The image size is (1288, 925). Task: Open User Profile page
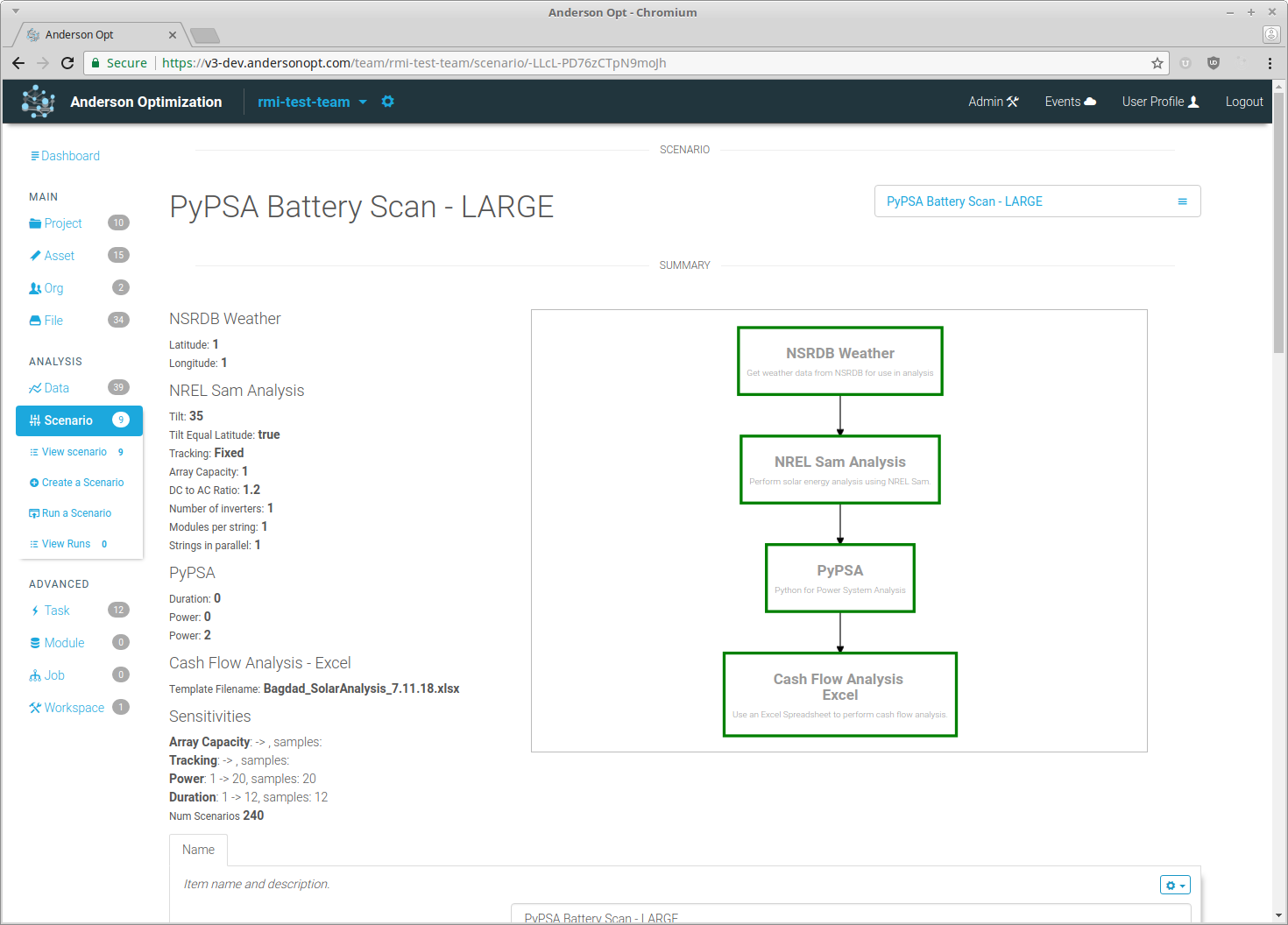pyautogui.click(x=1160, y=102)
